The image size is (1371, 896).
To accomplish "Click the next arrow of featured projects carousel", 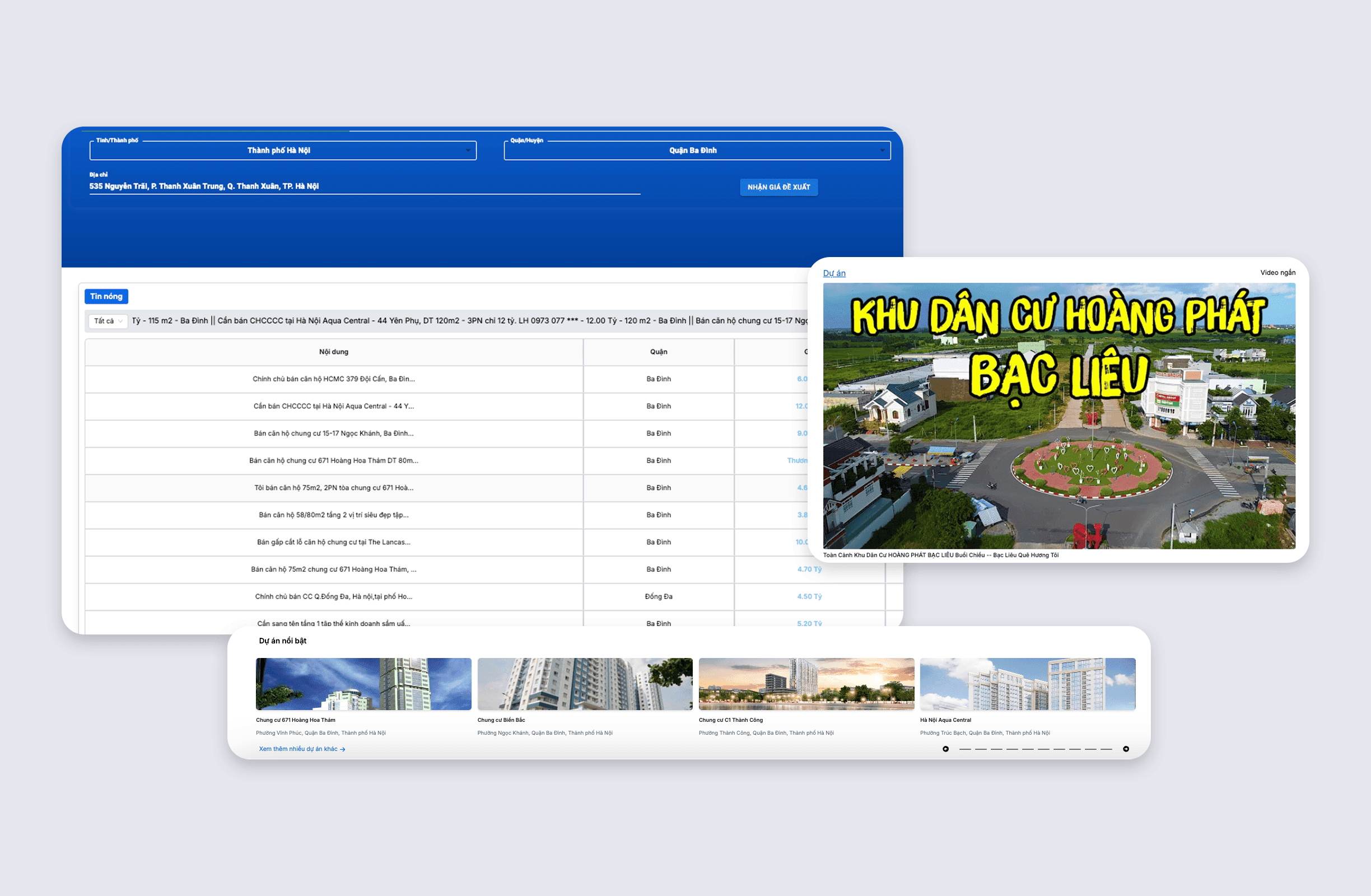I will pyautogui.click(x=1126, y=749).
